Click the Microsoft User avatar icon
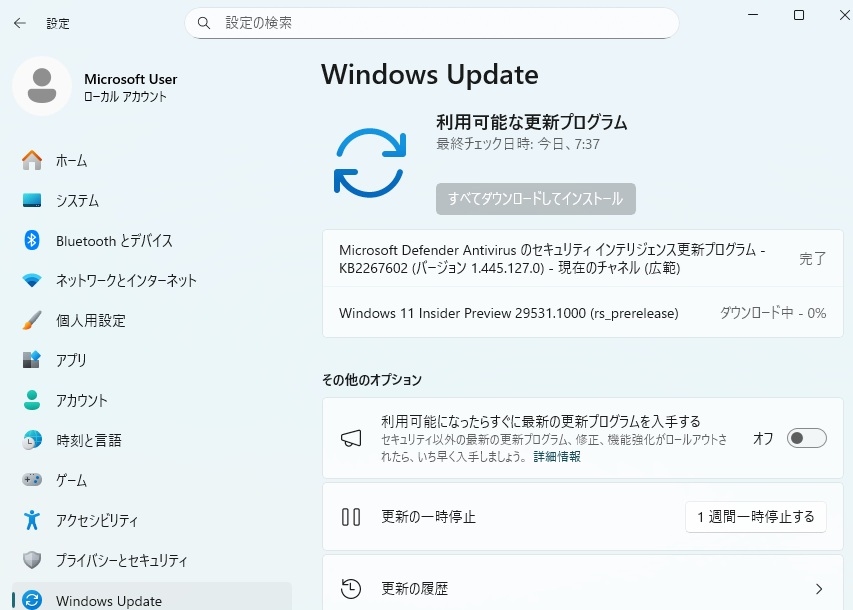 [42, 86]
